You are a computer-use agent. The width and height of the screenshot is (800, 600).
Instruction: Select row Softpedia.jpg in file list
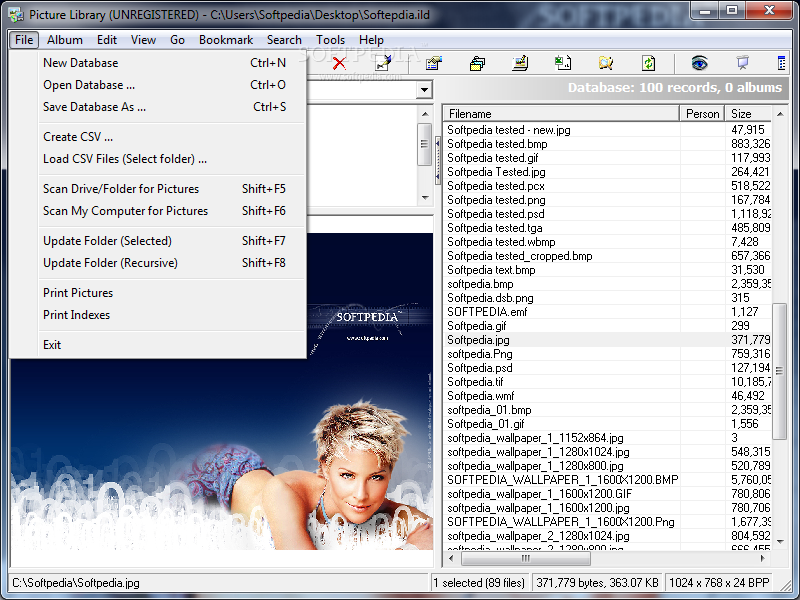(x=607, y=340)
